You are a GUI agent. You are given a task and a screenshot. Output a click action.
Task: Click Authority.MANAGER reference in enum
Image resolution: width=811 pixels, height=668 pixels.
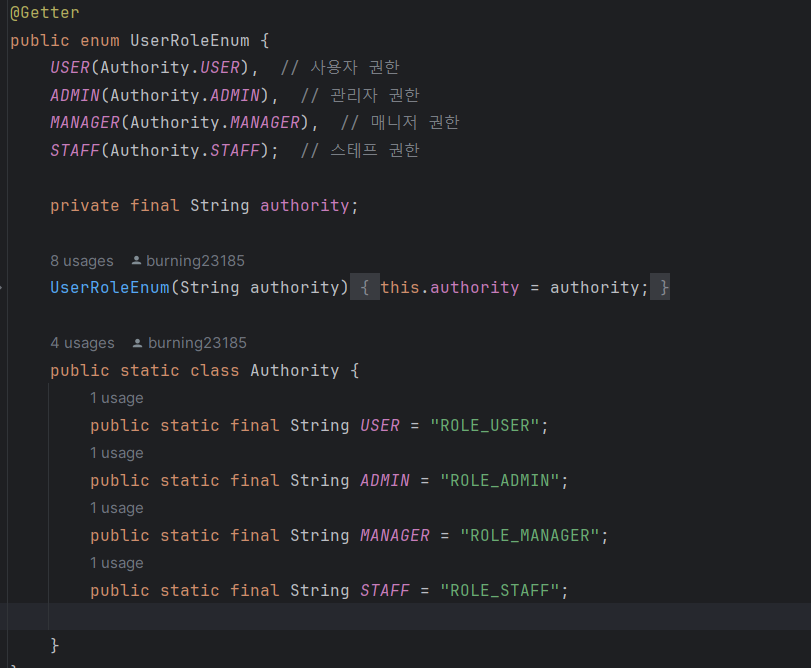215,123
